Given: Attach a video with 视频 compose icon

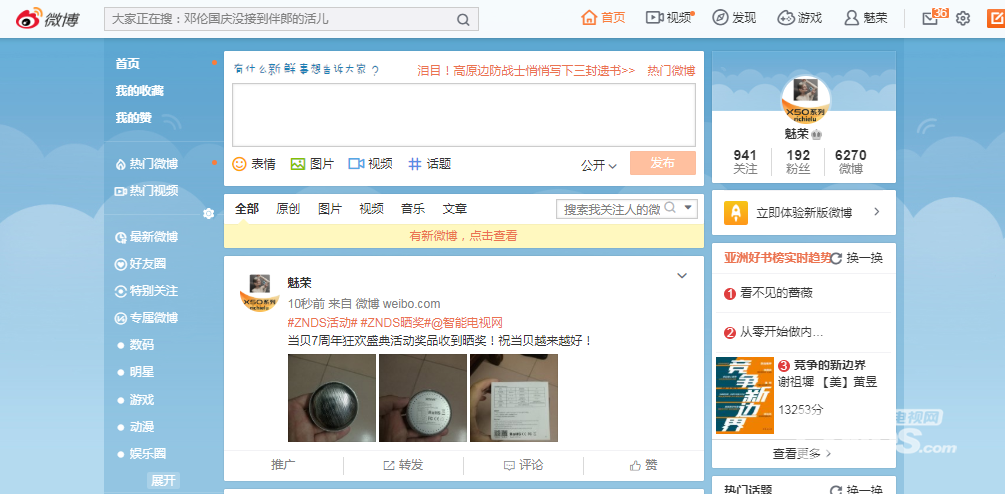Looking at the screenshot, I should (x=370, y=164).
